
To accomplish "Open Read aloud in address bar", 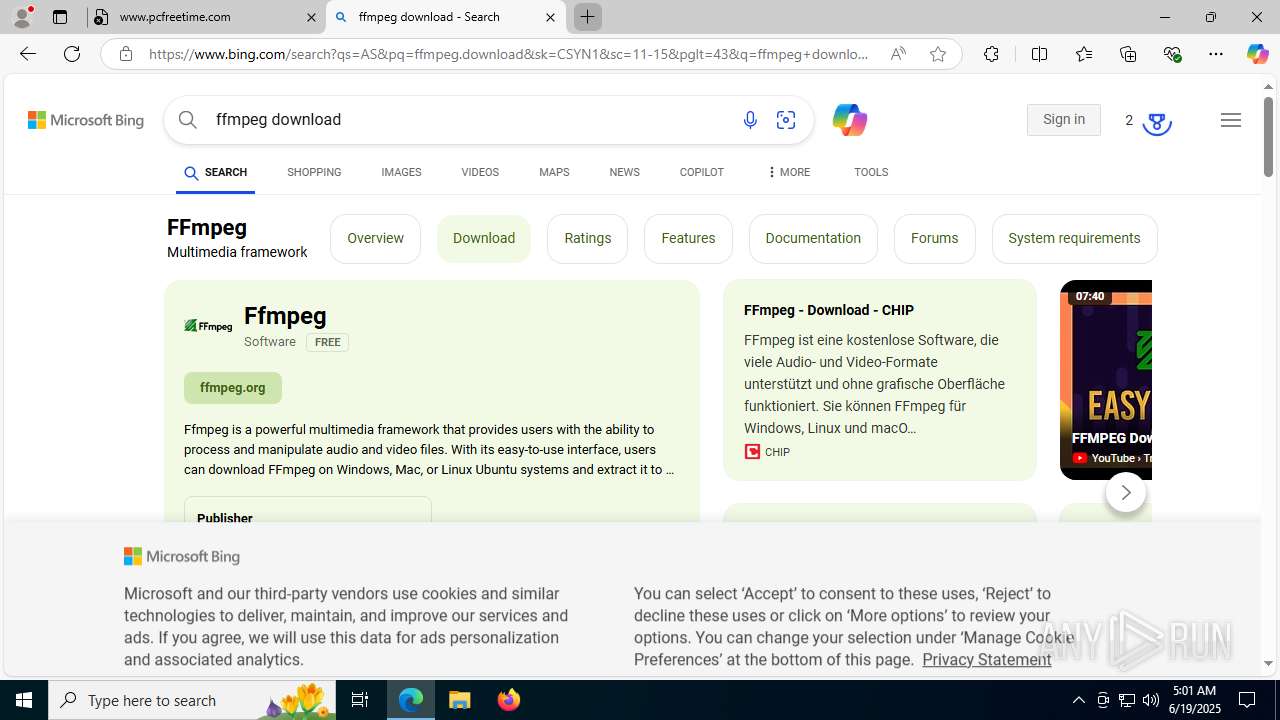I will [x=898, y=54].
